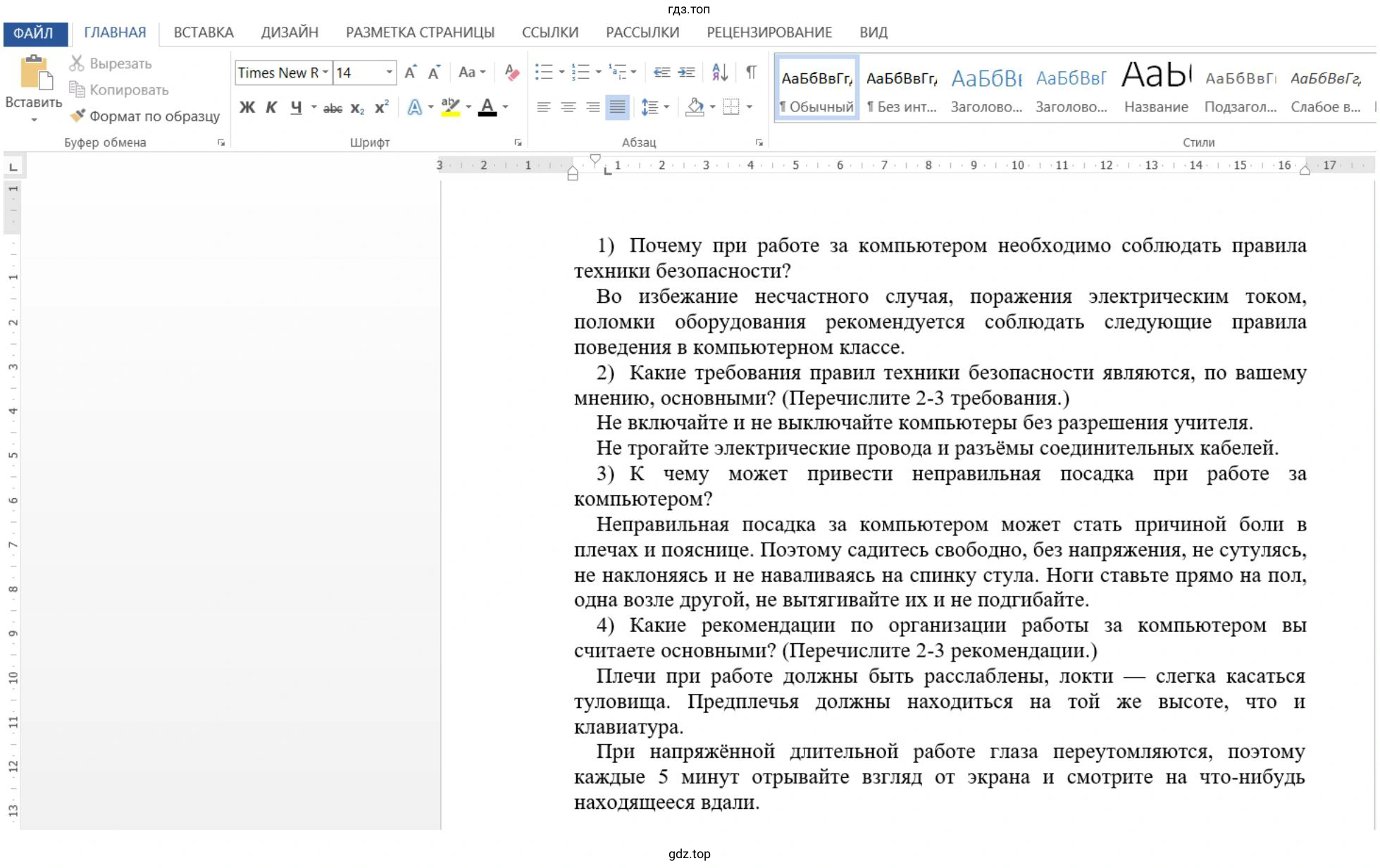Open clipboard (Буфер обмена) dialog launcher
This screenshot has width=1380, height=868.
click(221, 143)
